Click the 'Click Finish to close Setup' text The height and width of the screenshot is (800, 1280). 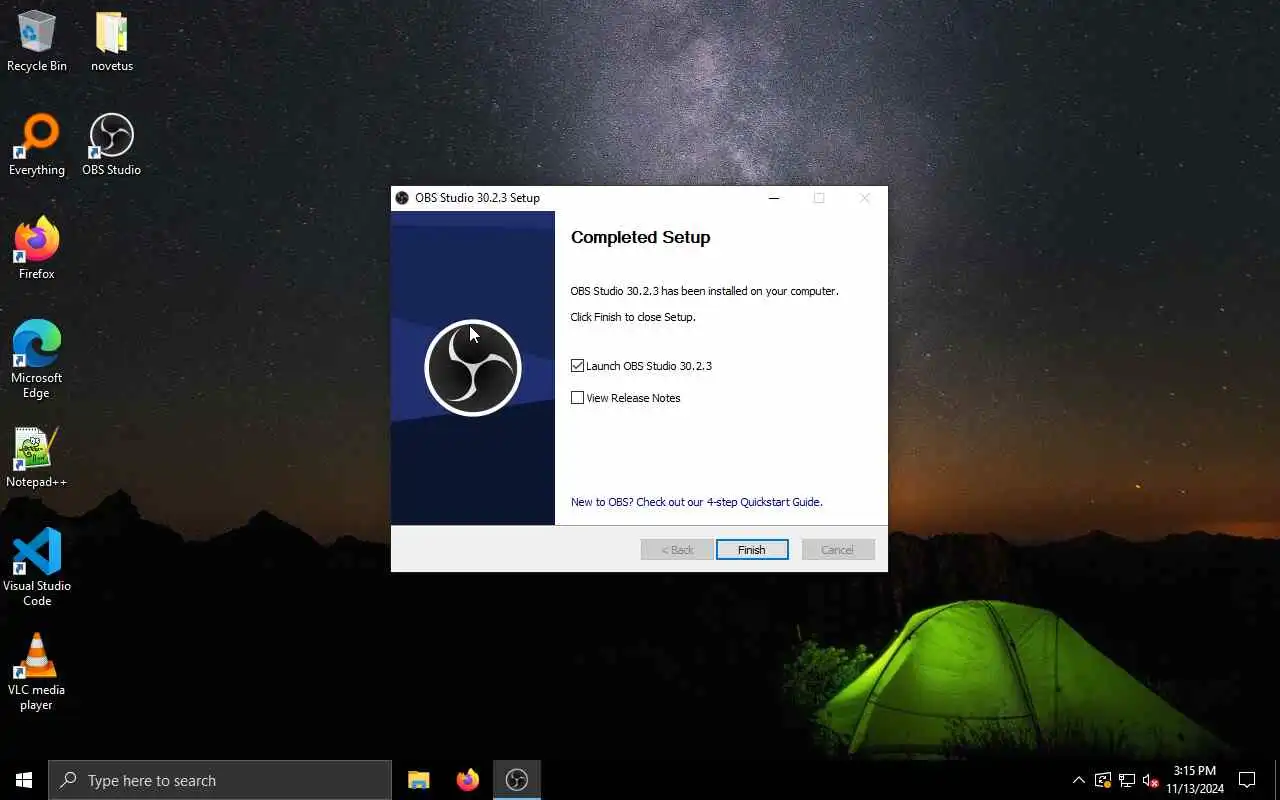(633, 317)
